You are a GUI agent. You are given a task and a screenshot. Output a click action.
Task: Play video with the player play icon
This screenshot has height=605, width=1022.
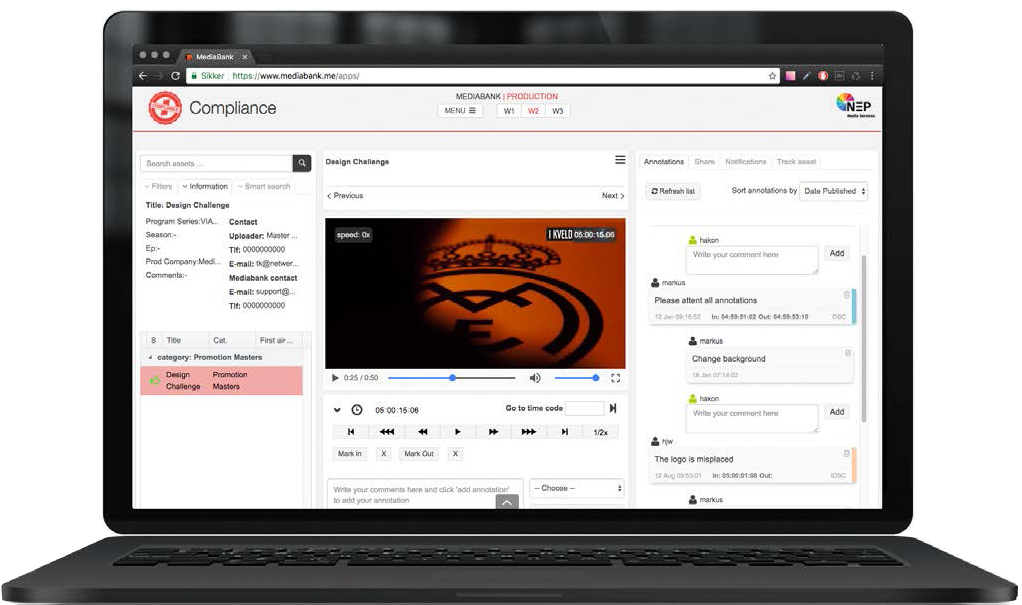tap(335, 377)
